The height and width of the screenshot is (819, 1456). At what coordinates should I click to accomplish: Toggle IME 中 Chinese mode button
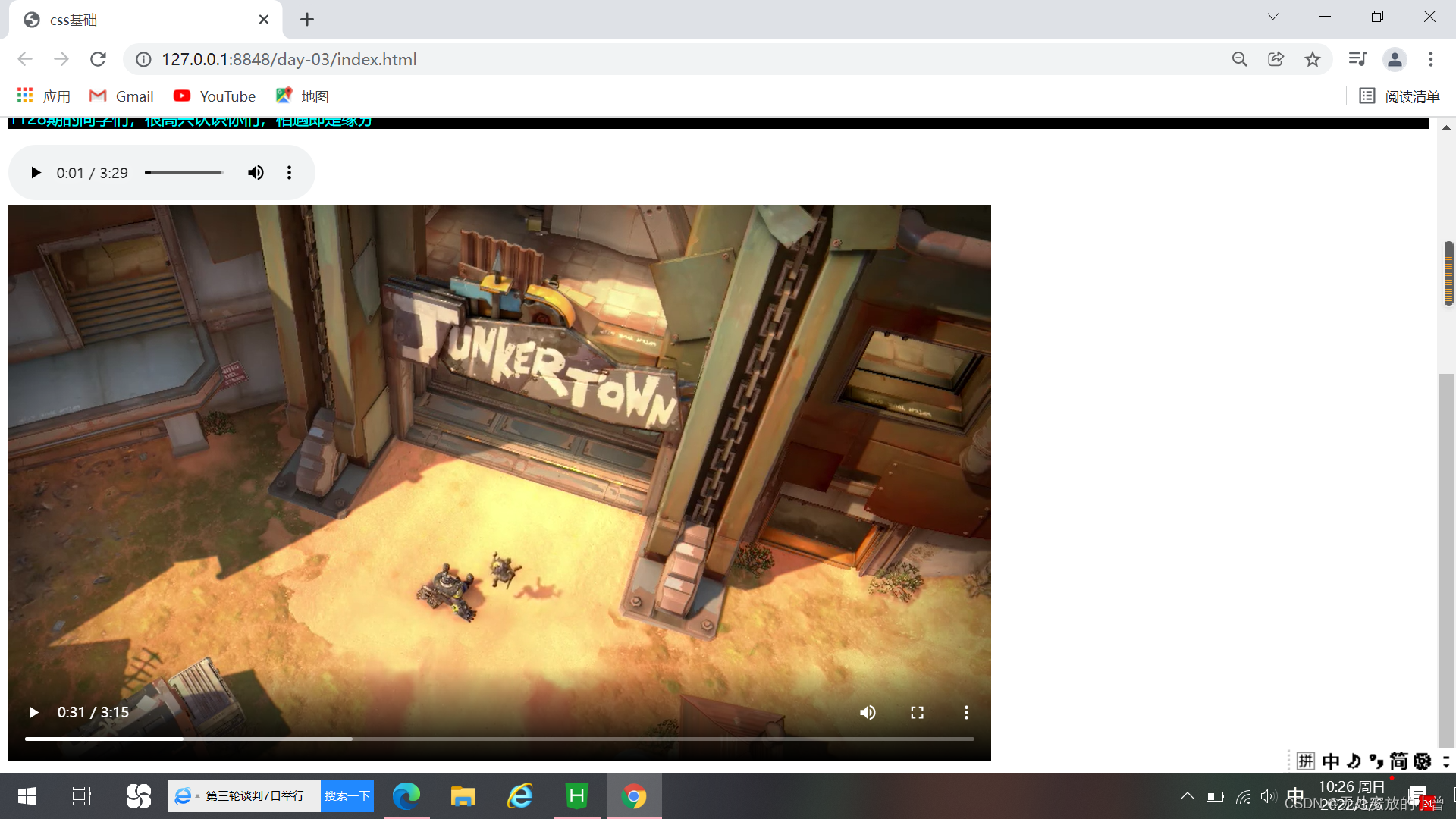[x=1330, y=761]
